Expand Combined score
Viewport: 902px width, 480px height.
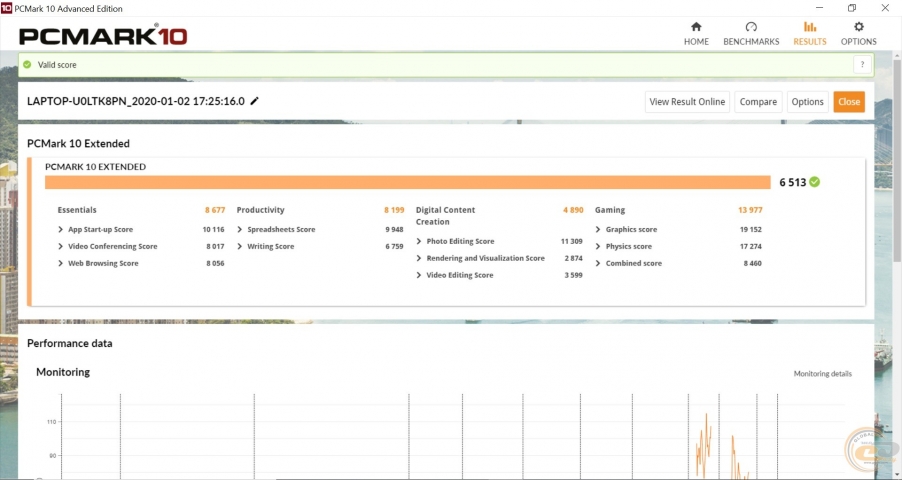[x=598, y=263]
